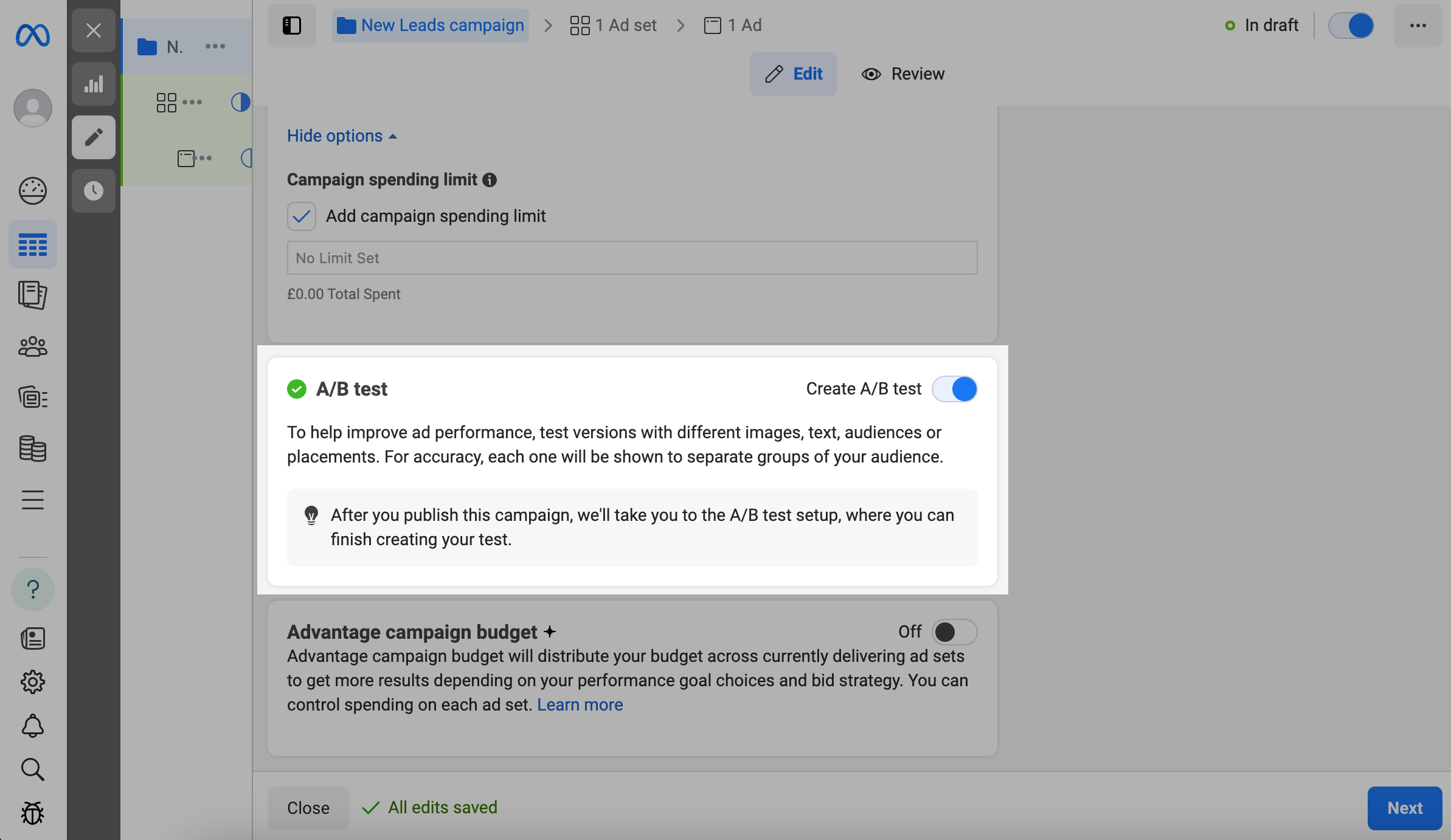The width and height of the screenshot is (1451, 840).
Task: Select the ad set grid item in tree
Action: pyautogui.click(x=166, y=102)
